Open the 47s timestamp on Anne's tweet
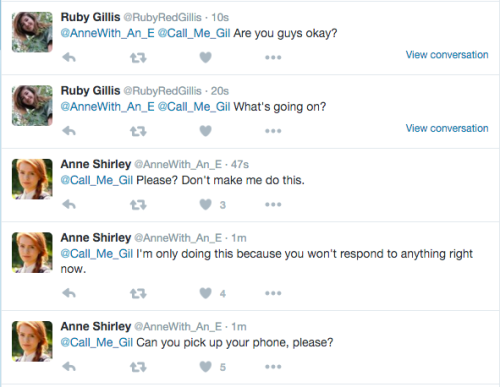The height and width of the screenshot is (387, 500). [x=240, y=164]
